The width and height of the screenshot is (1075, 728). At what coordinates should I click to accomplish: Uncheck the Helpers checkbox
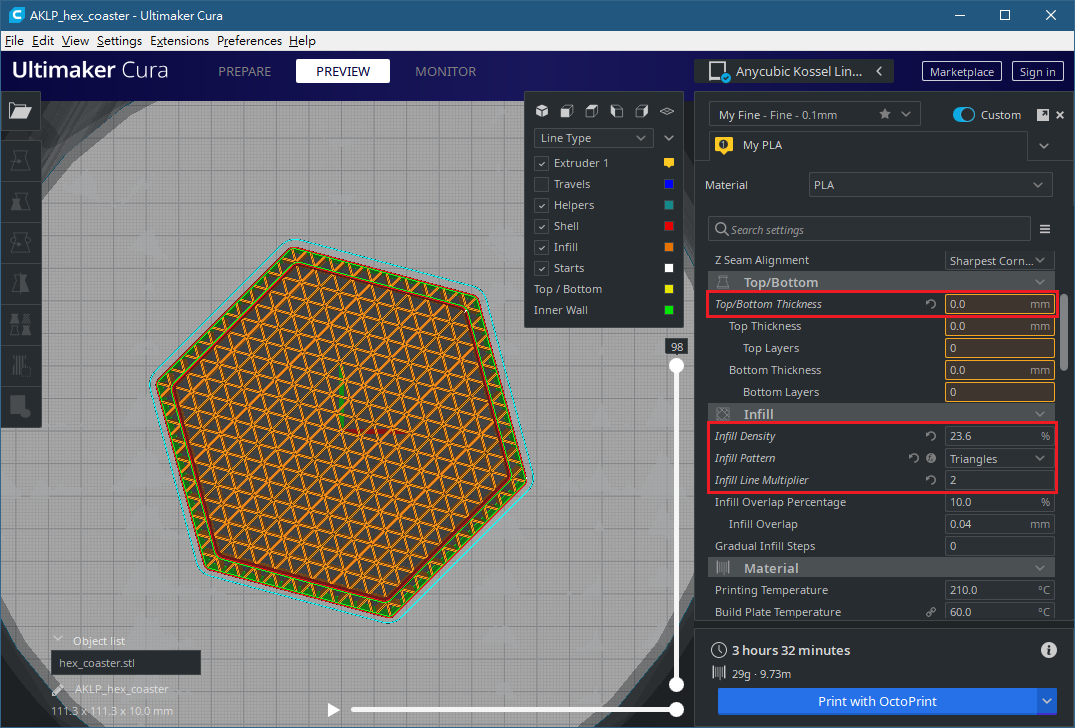point(542,206)
